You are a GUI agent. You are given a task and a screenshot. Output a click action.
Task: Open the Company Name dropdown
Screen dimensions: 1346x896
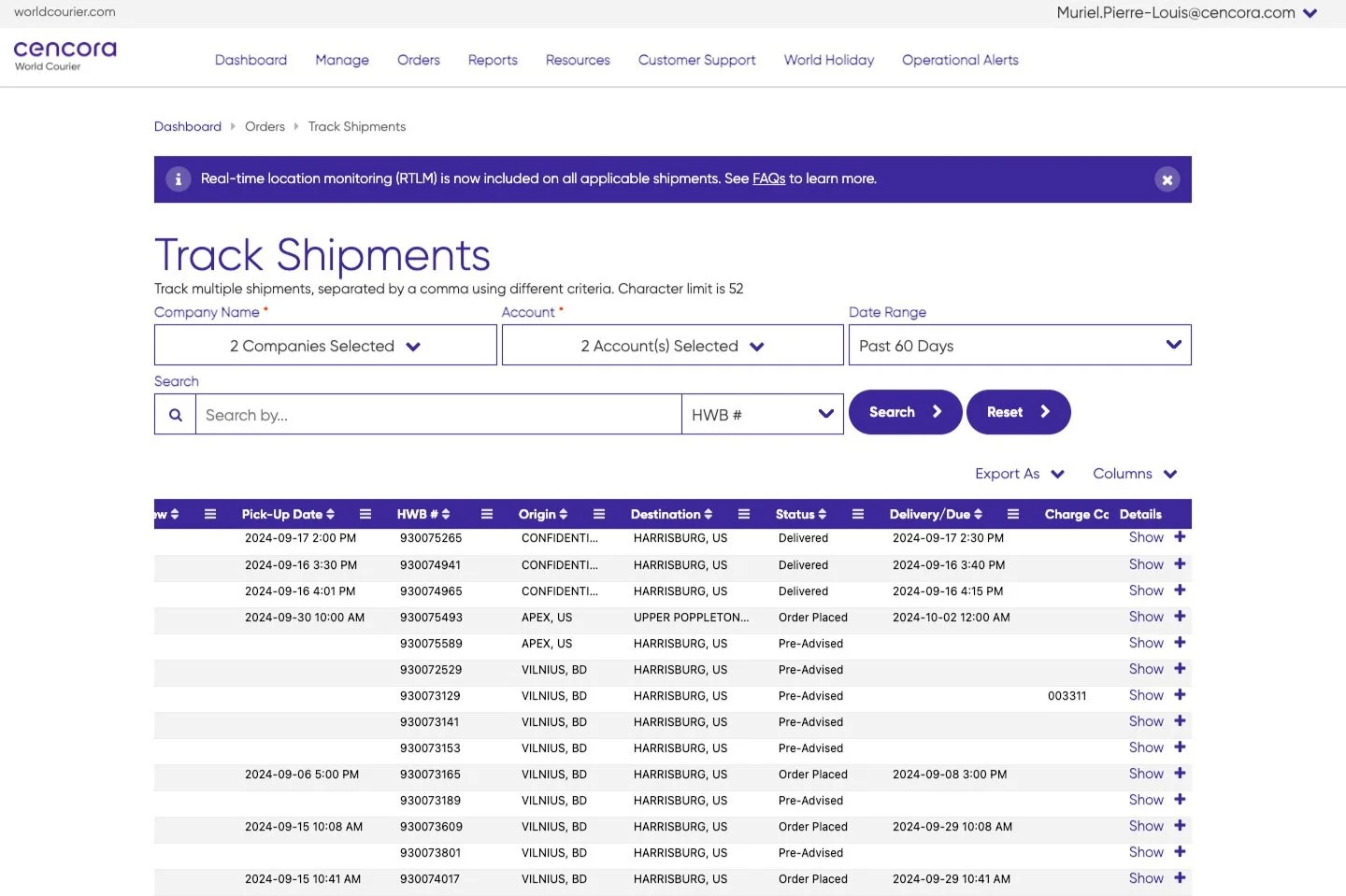click(325, 346)
